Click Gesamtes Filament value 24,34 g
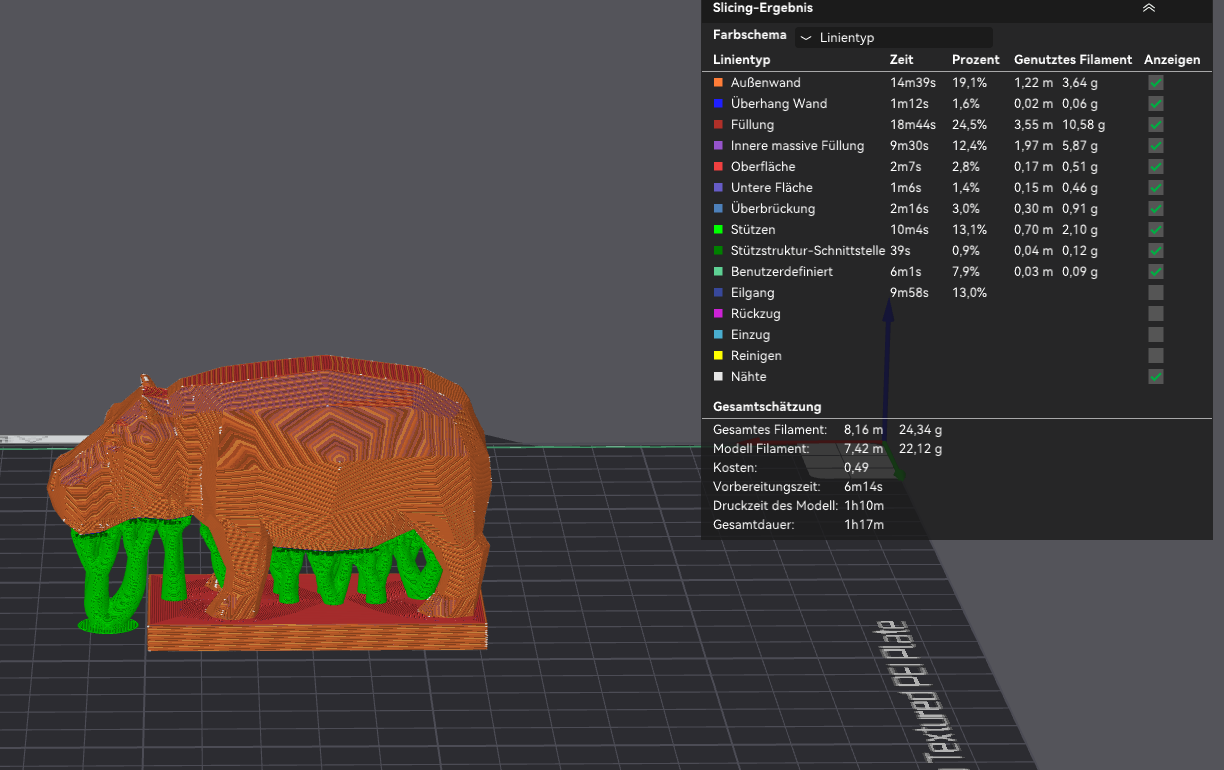Screen dimensions: 1224x770 click(921, 430)
